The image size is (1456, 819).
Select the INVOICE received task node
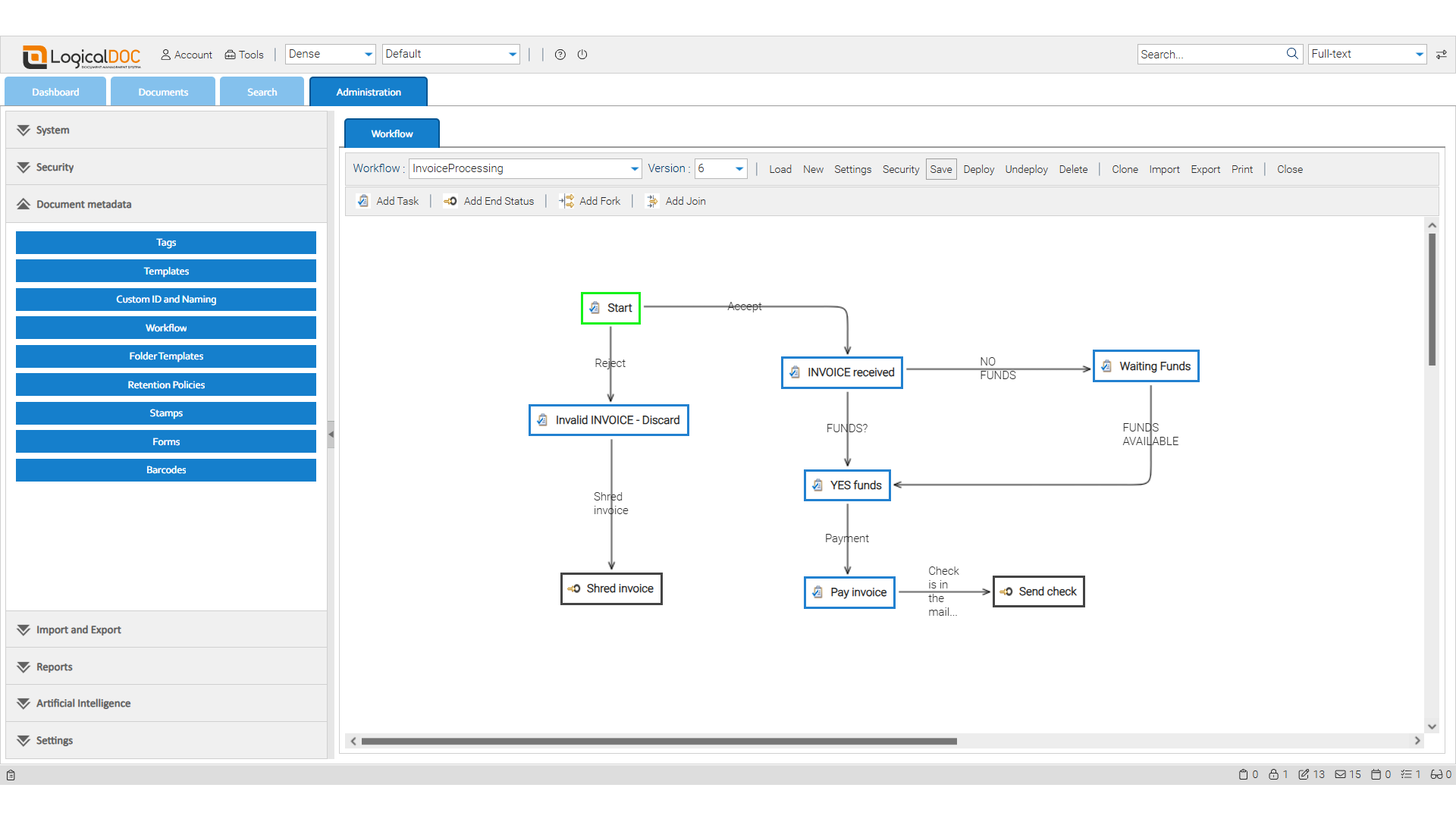click(842, 372)
